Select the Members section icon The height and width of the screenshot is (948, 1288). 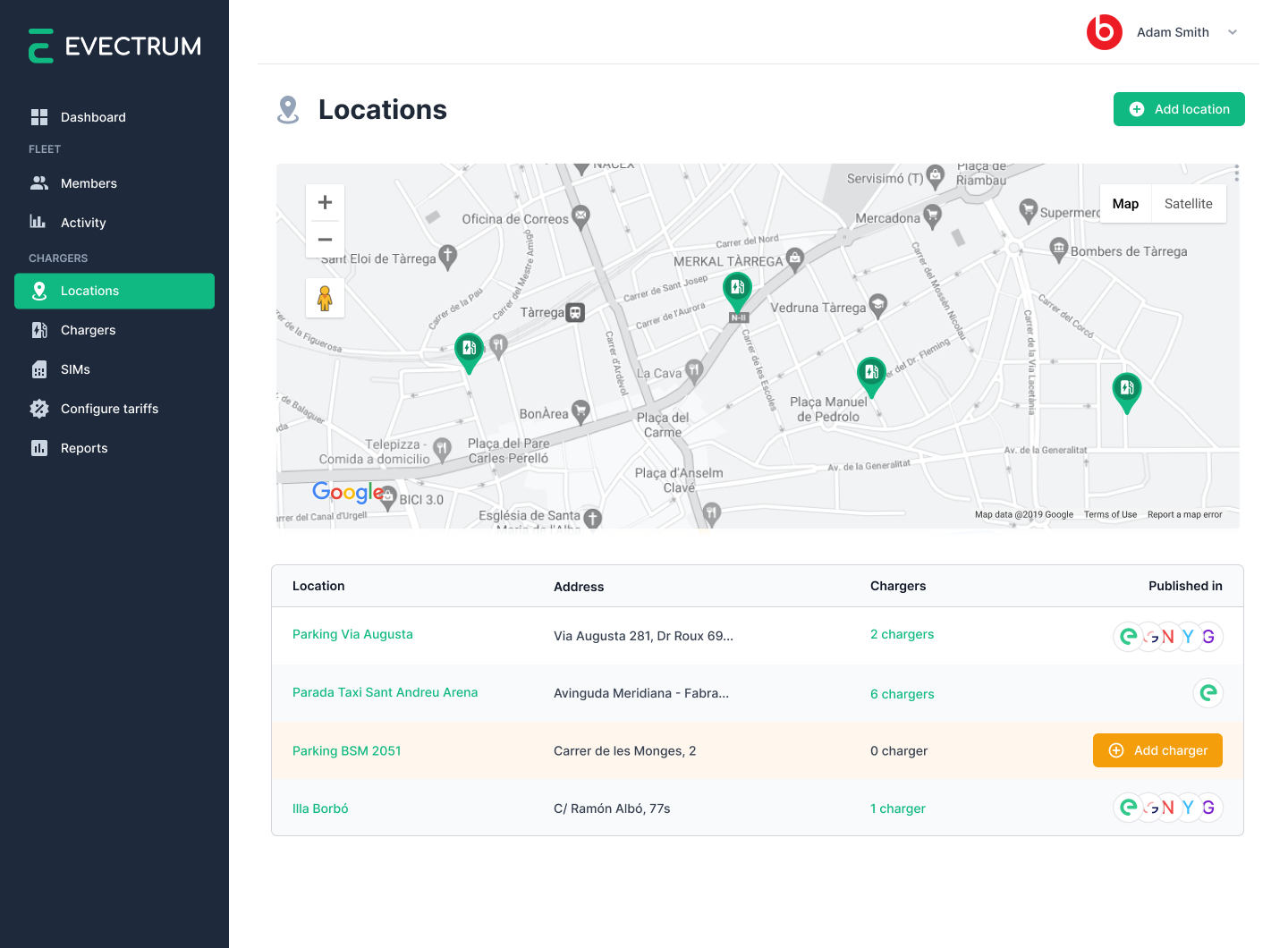point(39,182)
